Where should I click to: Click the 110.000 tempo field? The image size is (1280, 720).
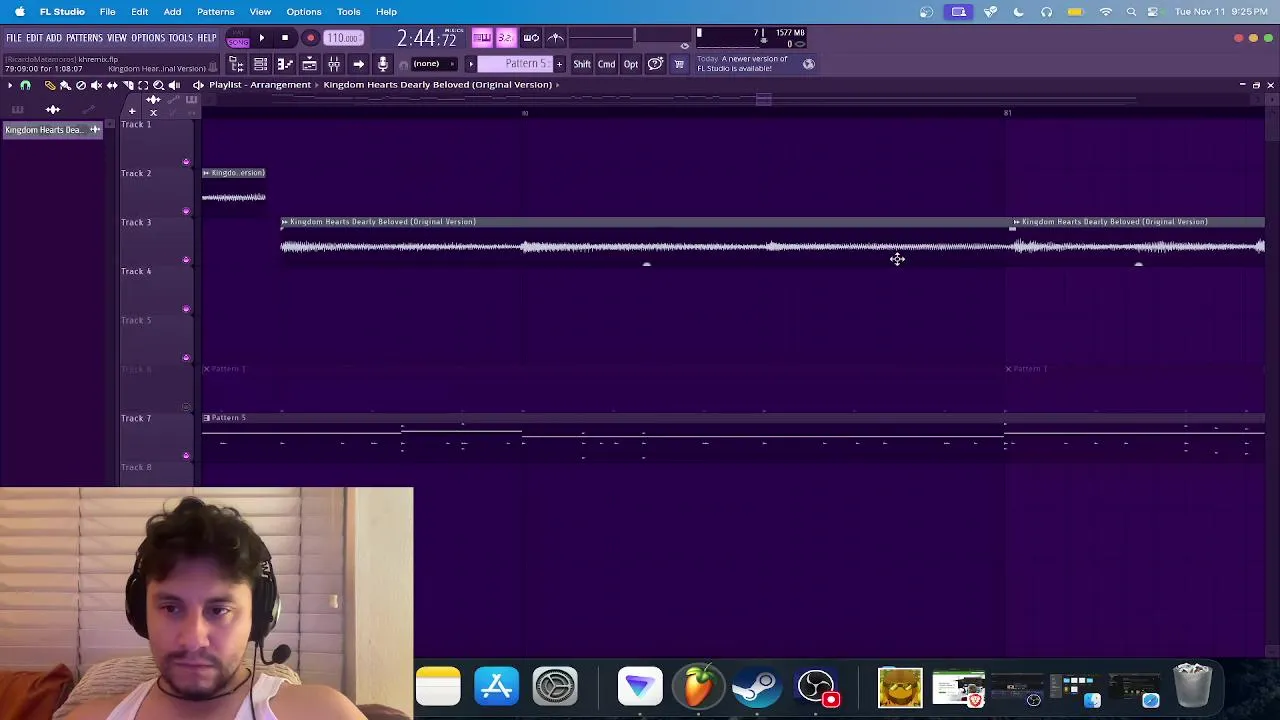(x=343, y=38)
